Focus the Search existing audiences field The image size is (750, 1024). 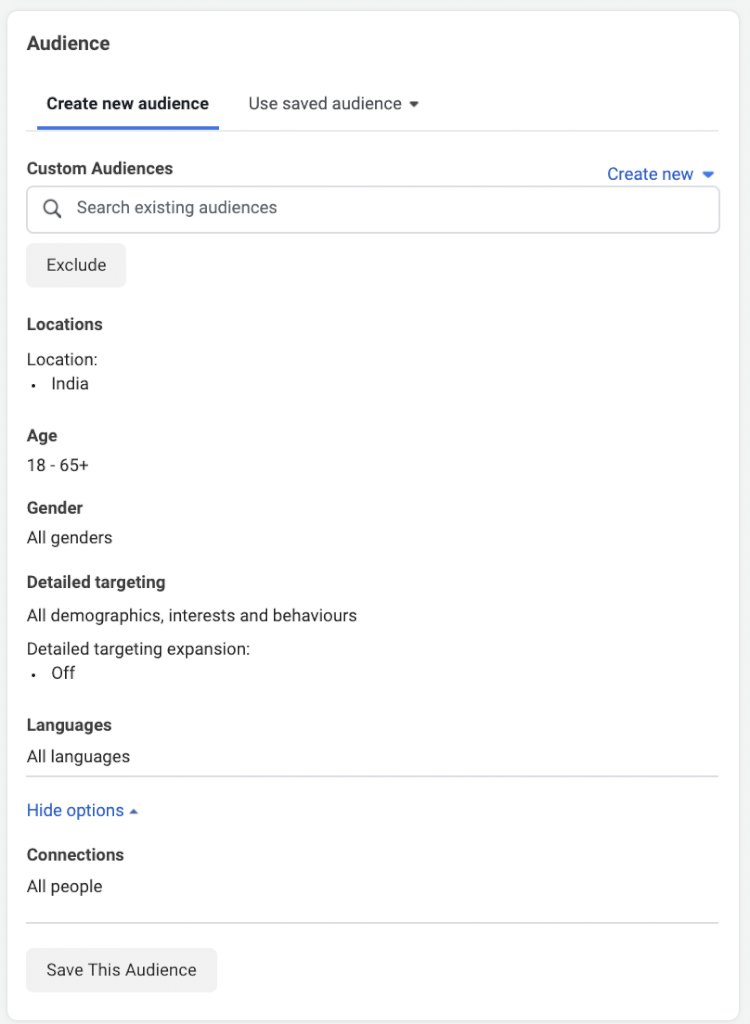click(x=373, y=209)
